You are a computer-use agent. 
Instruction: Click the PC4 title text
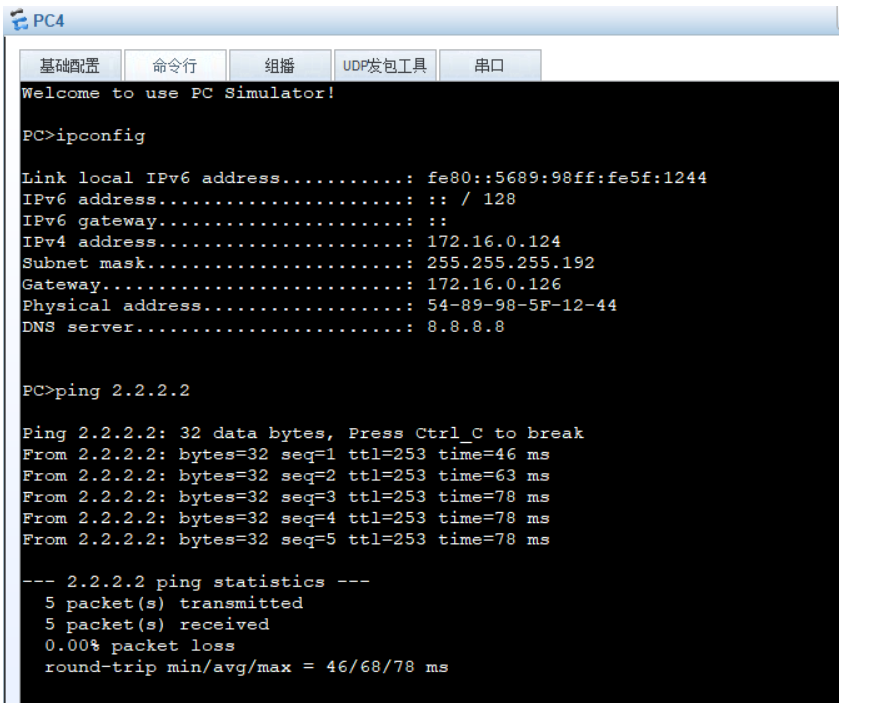48,21
